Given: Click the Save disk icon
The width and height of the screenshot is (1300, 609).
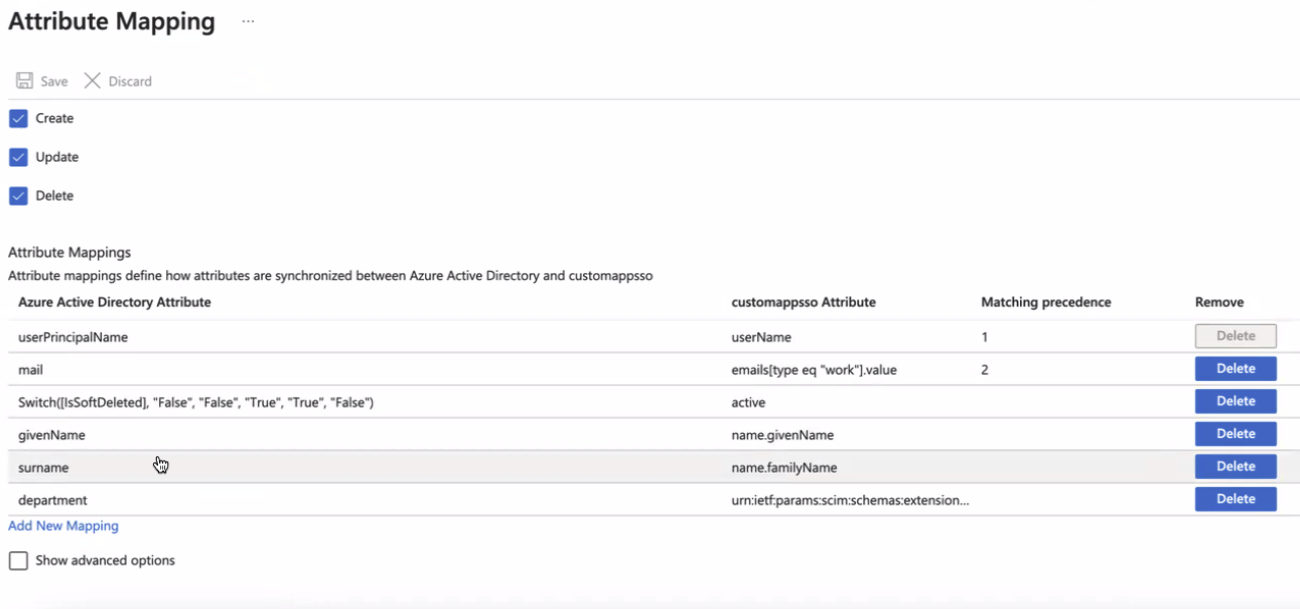Looking at the screenshot, I should [24, 81].
